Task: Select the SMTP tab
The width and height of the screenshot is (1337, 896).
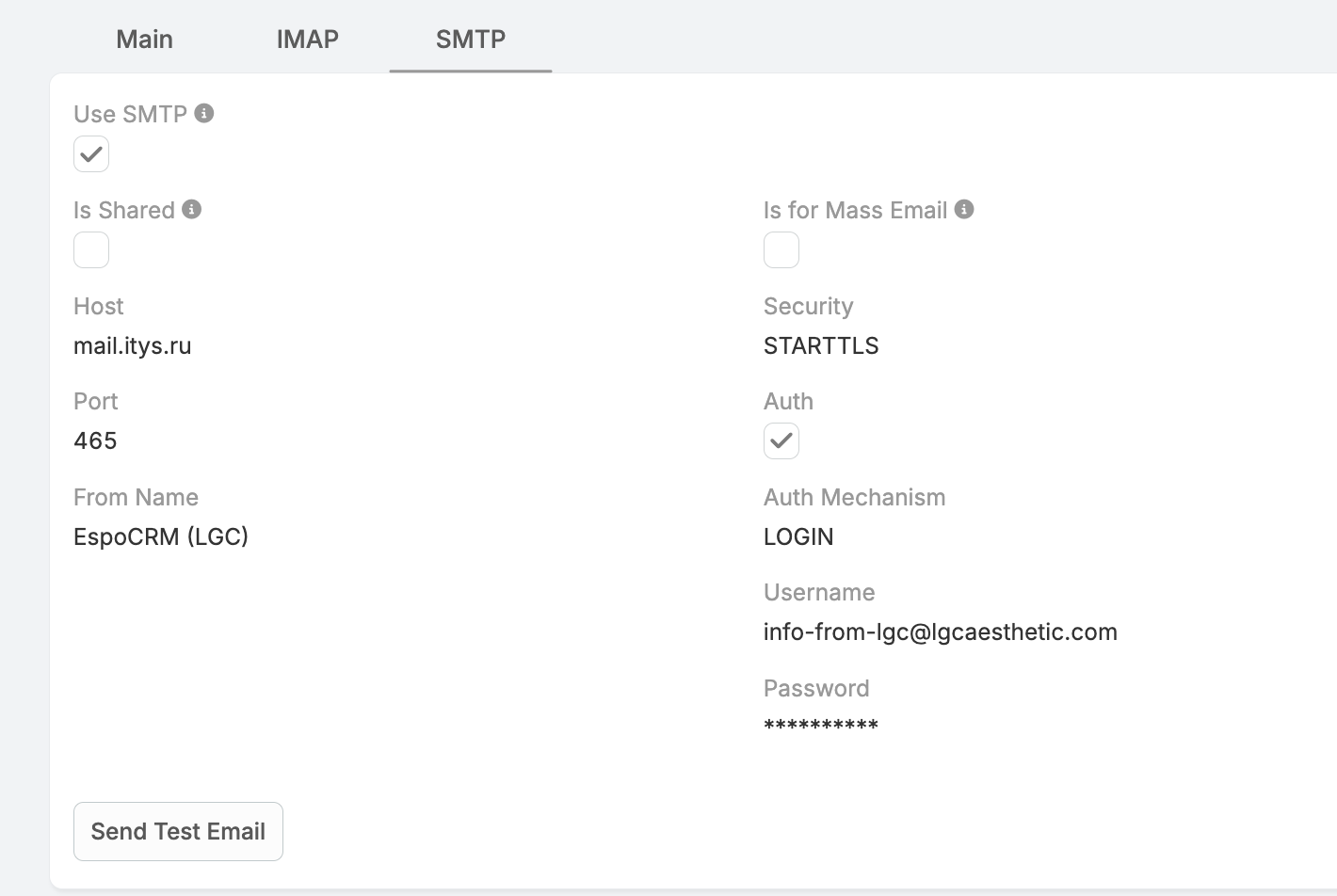Action: [471, 40]
